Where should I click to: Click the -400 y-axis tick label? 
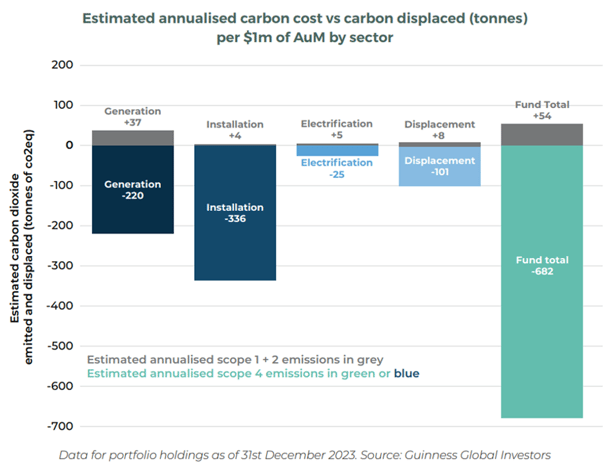(61, 306)
